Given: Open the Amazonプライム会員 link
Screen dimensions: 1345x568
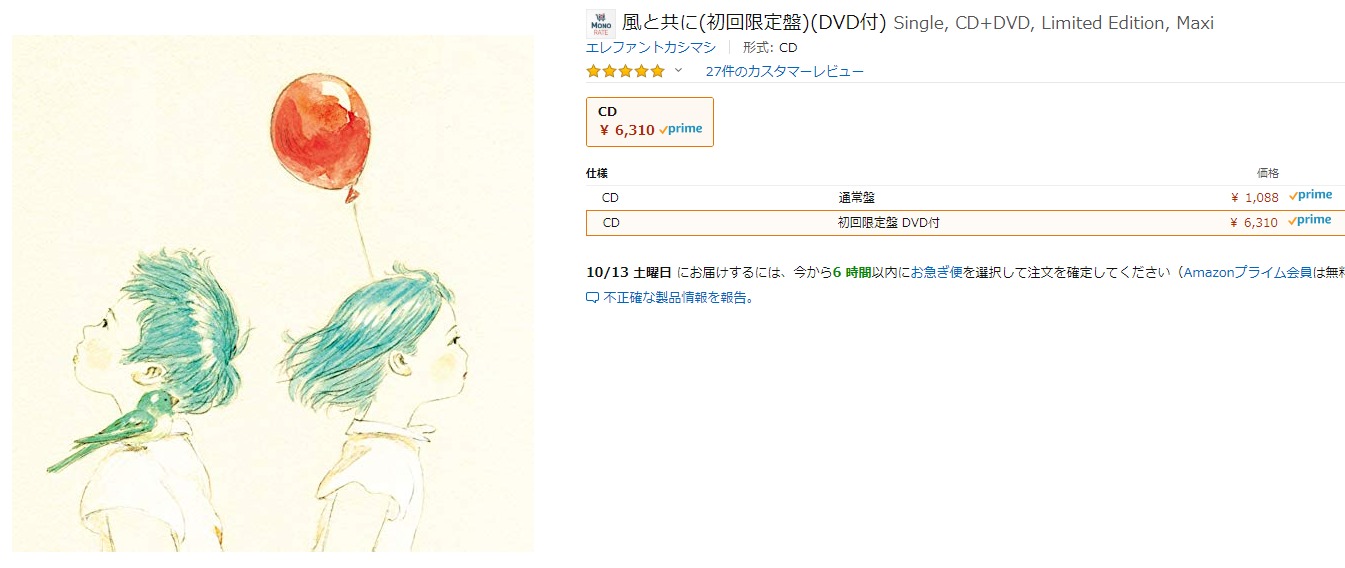Looking at the screenshot, I should (x=1247, y=272).
